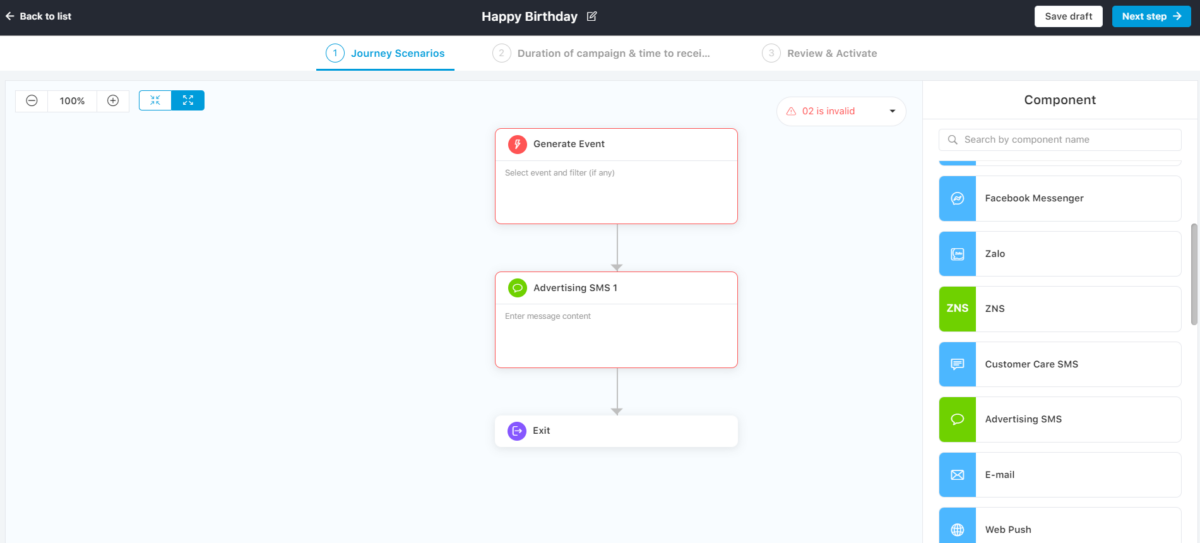Click the '02 is invalid' warning text

click(828, 111)
